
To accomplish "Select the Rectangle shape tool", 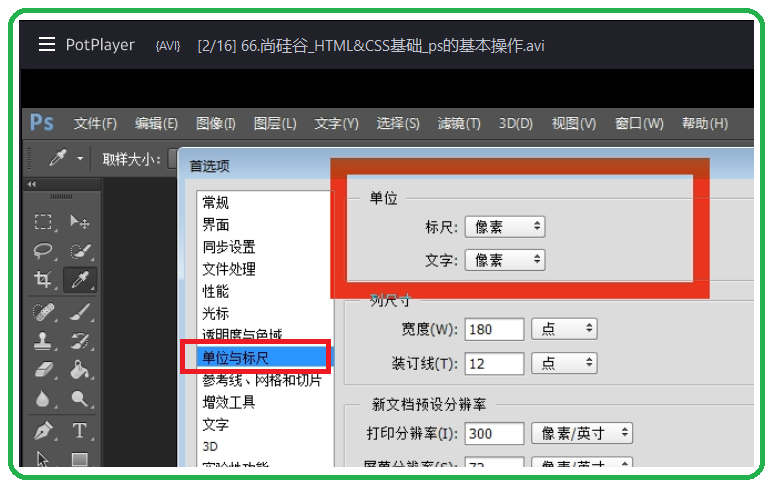I will point(80,459).
